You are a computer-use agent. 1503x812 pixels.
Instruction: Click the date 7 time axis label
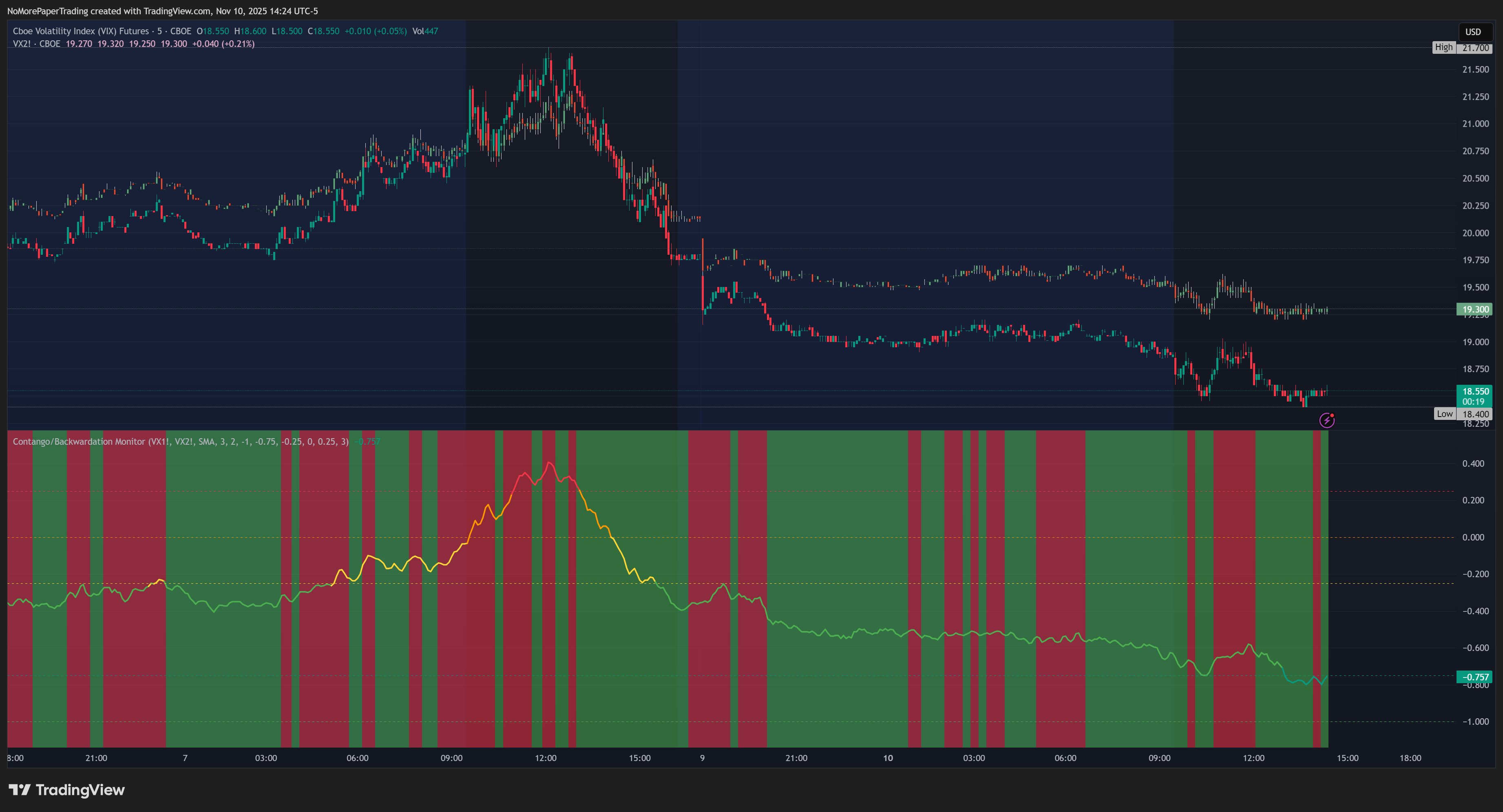185,758
